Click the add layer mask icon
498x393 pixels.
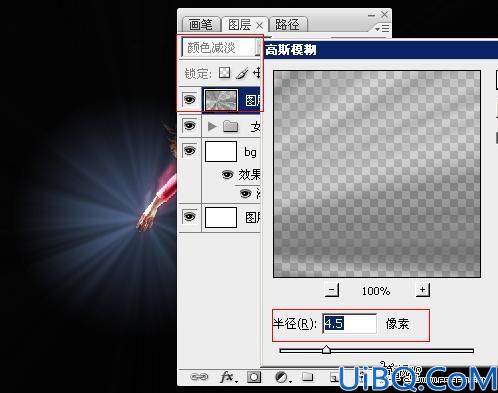click(x=254, y=377)
